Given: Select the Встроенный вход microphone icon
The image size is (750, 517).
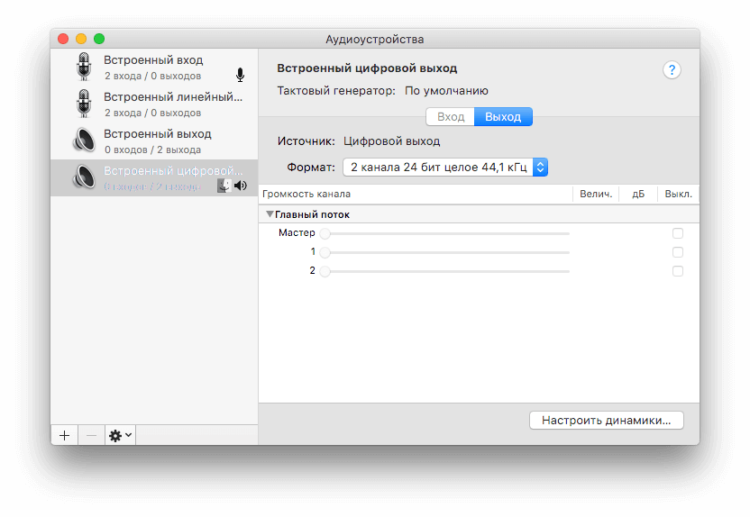Looking at the screenshot, I should click(84, 66).
